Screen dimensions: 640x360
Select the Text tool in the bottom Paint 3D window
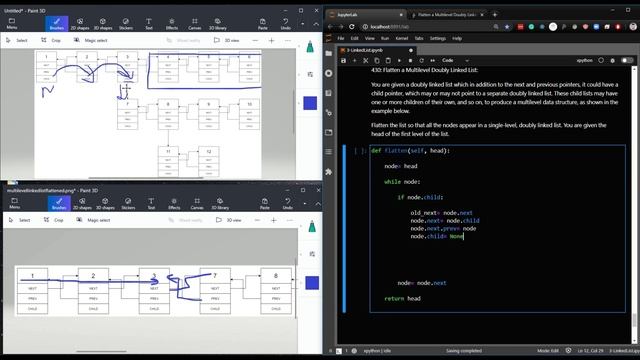pos(151,203)
